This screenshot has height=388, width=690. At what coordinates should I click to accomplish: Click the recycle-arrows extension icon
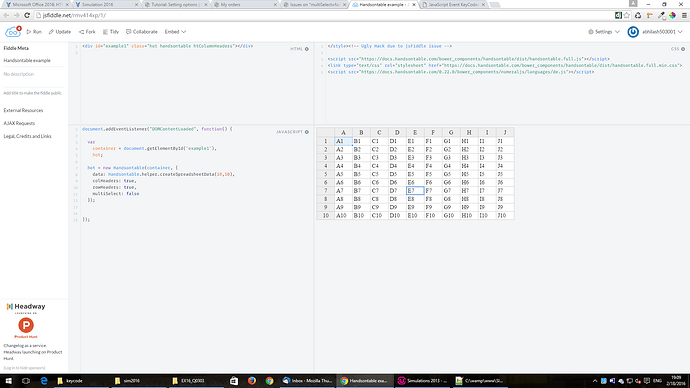point(638,15)
